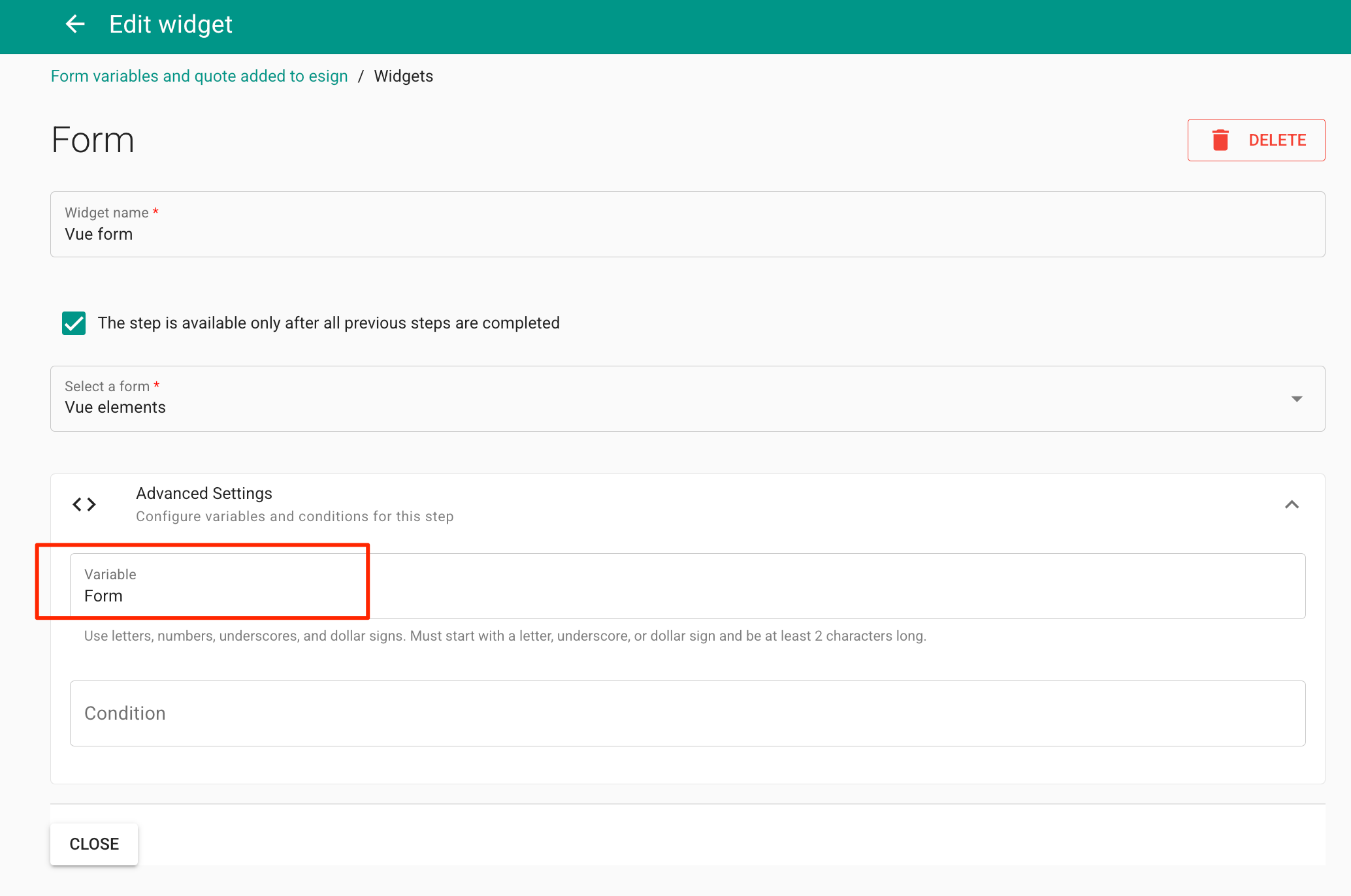Click the dropdown arrow in the Select a form field
Image resolution: width=1351 pixels, height=896 pixels.
tap(1297, 398)
